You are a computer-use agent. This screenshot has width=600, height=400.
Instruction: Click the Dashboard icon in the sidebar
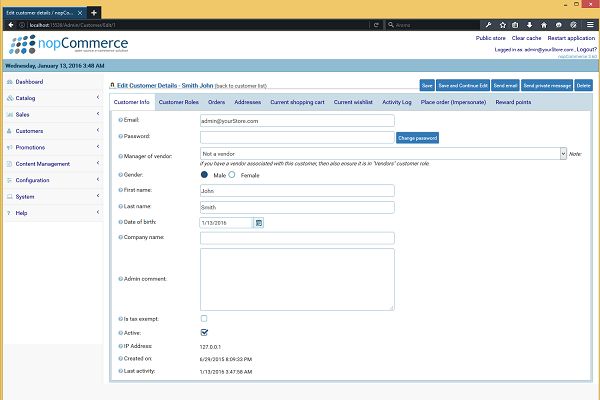[9, 82]
